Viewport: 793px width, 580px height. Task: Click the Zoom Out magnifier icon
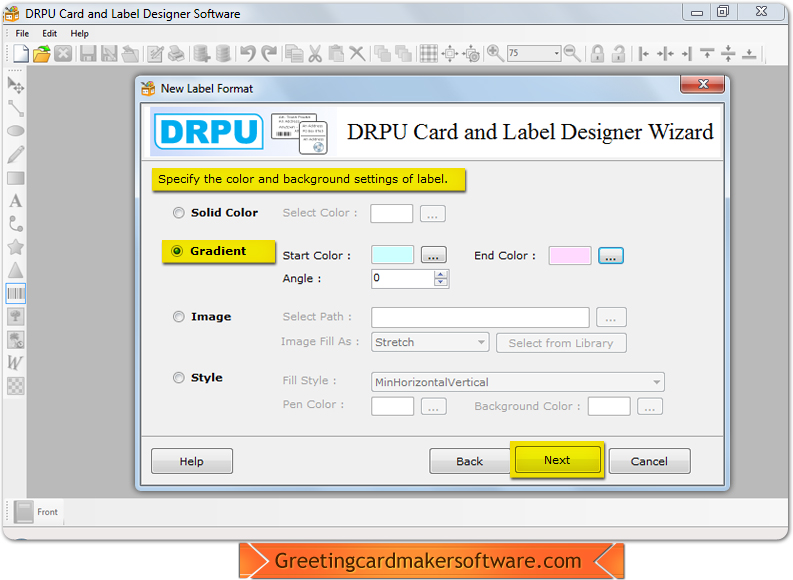[572, 53]
